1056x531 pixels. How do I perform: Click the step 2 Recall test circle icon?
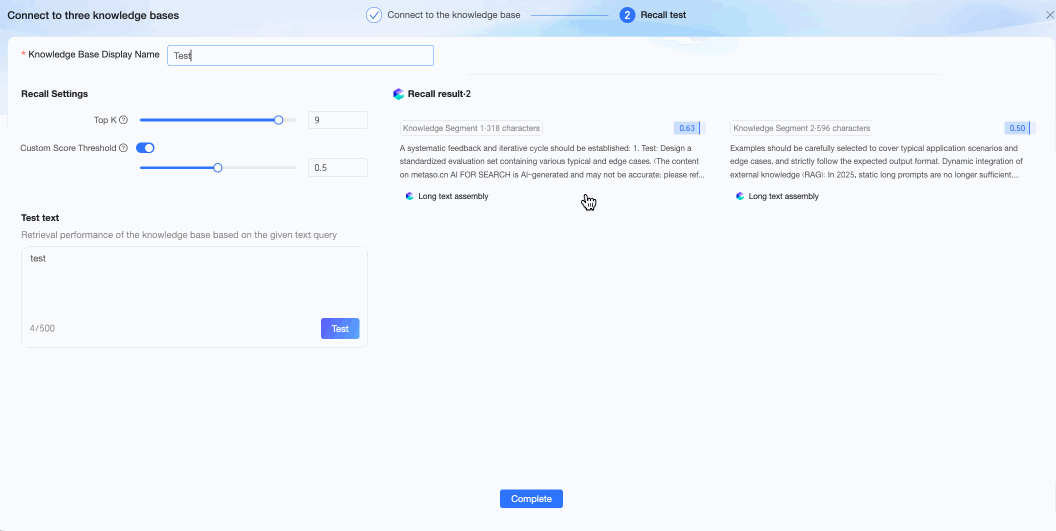click(627, 15)
